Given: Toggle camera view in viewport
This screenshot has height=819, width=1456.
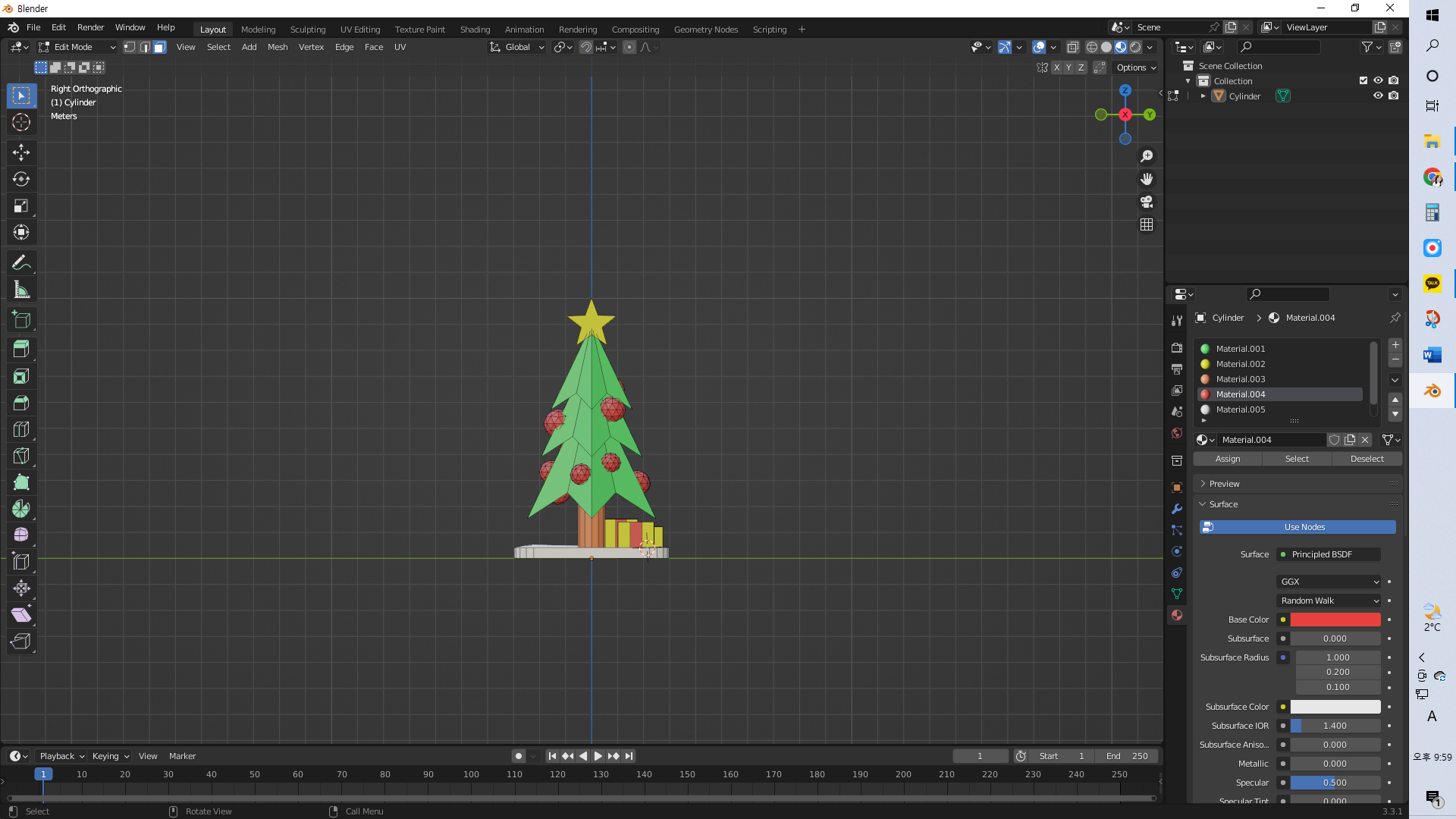Looking at the screenshot, I should tap(1147, 202).
